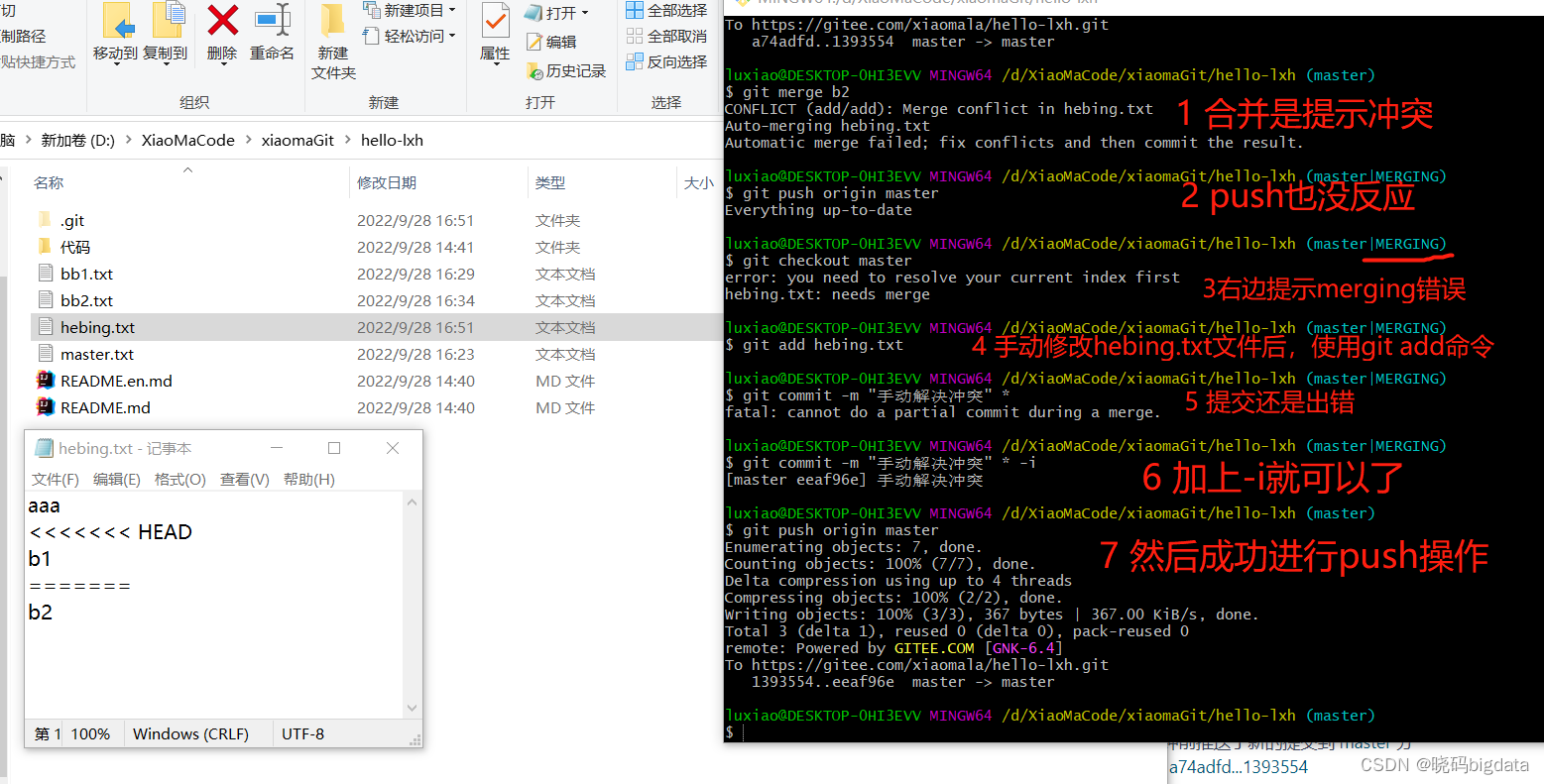Expand the chevron after 新加卷 (D:) in breadcrumb
Image resolution: width=1544 pixels, height=784 pixels.
click(129, 141)
